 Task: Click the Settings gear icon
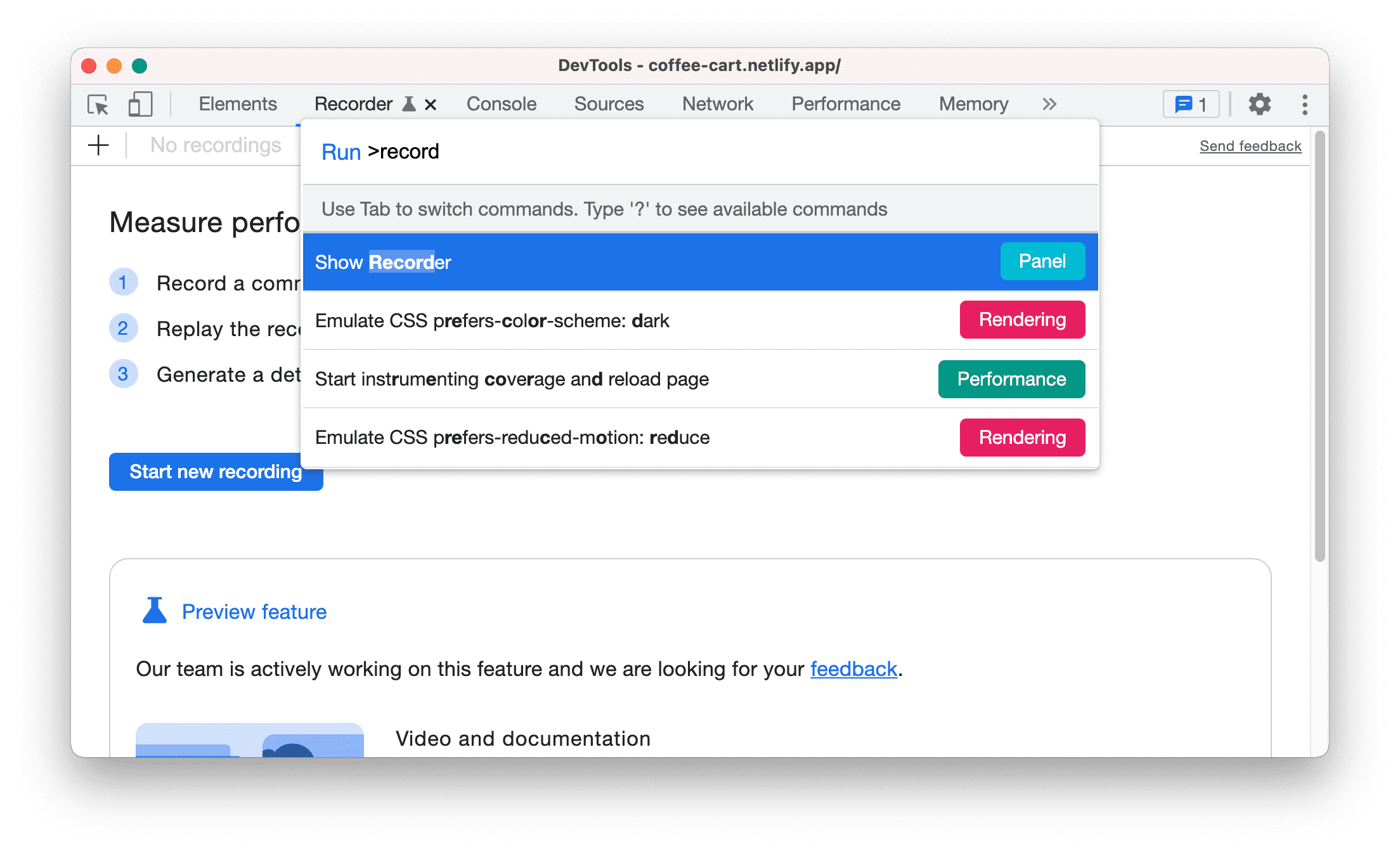click(1258, 104)
